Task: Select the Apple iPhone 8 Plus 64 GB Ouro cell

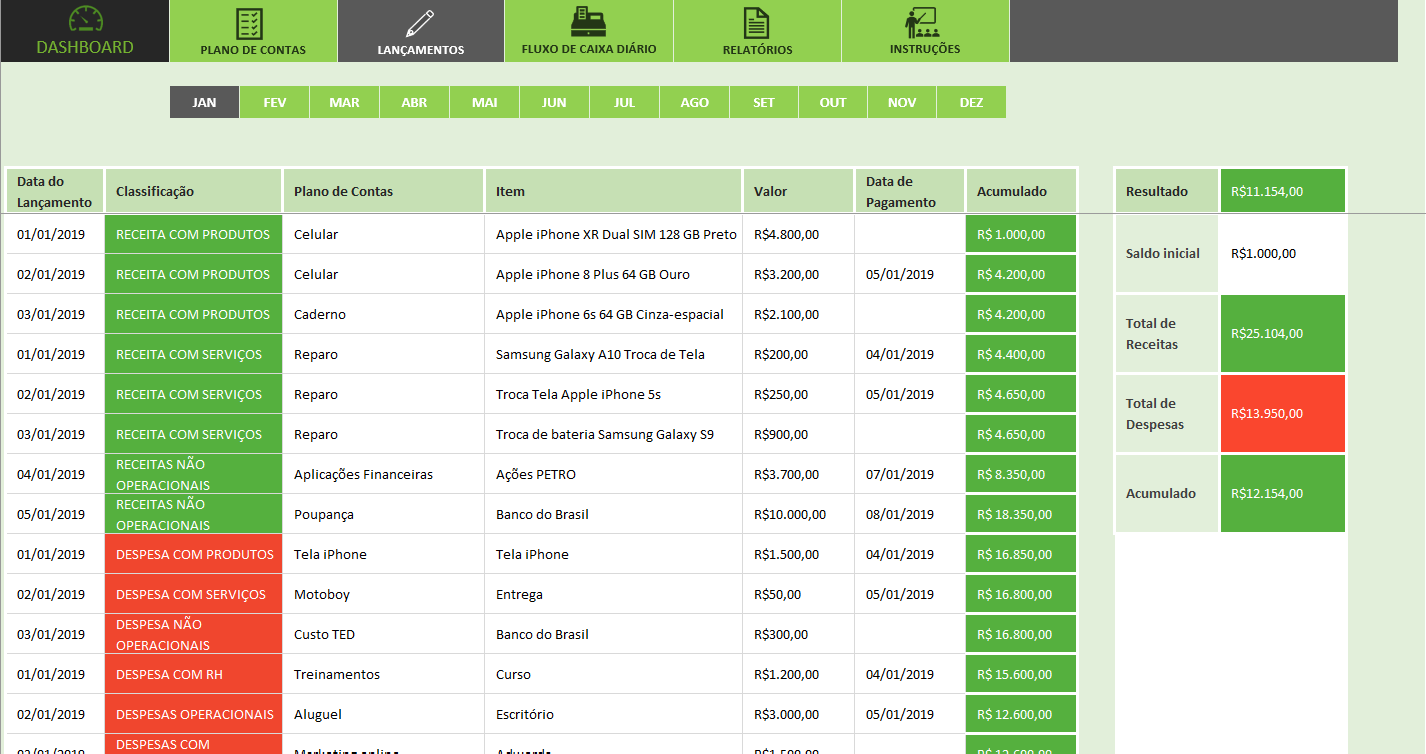Action: (x=614, y=274)
